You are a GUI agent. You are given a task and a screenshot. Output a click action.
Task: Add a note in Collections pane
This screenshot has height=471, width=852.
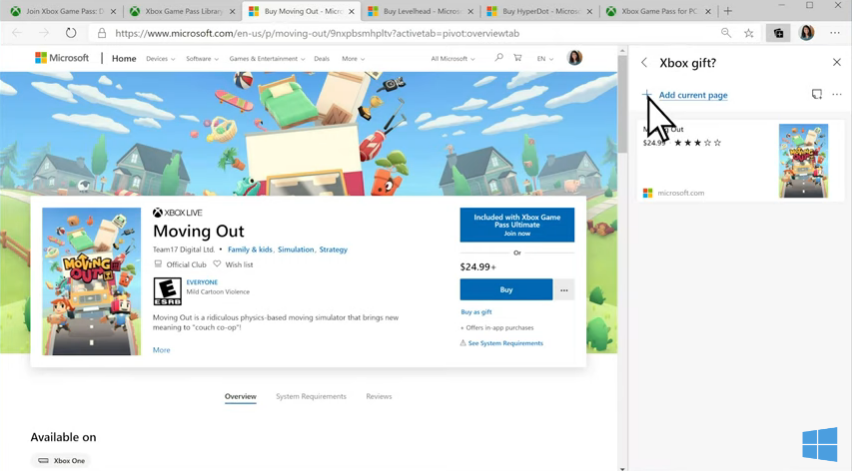point(817,95)
